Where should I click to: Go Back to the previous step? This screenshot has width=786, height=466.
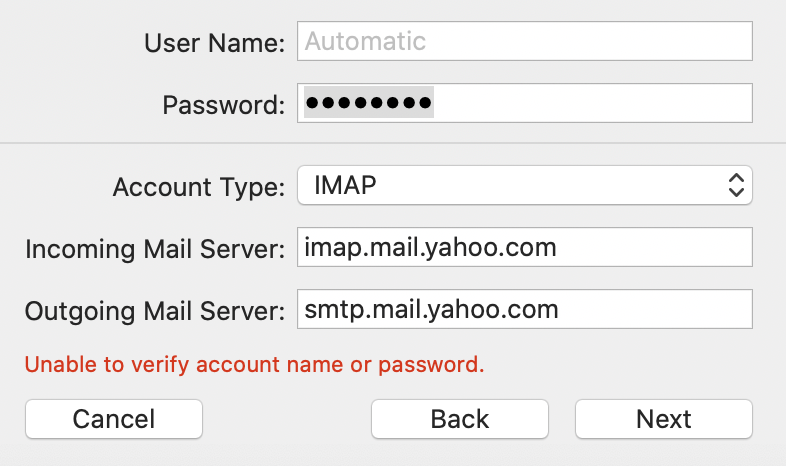click(460, 419)
